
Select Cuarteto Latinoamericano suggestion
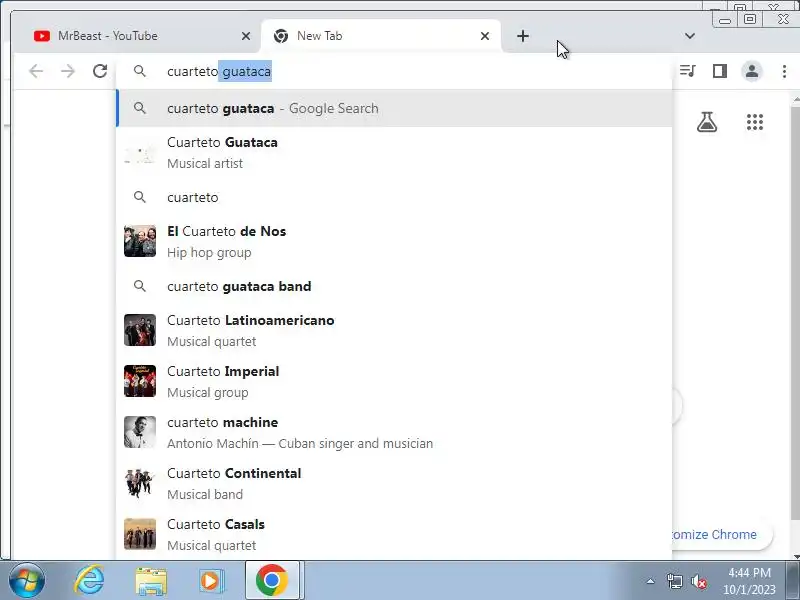(x=394, y=330)
